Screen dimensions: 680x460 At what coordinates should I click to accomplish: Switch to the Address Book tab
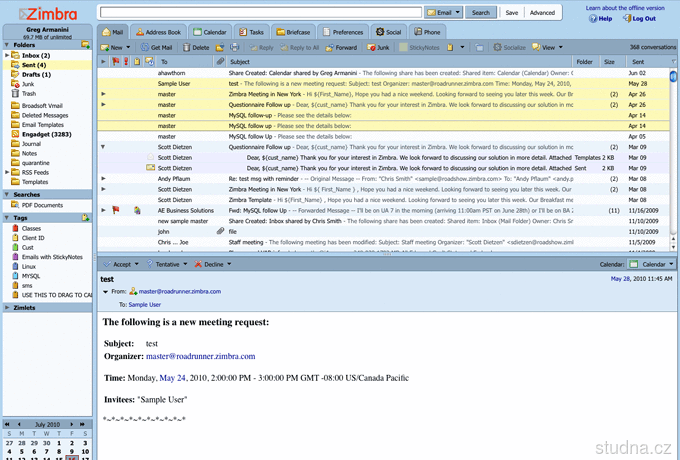pos(161,31)
